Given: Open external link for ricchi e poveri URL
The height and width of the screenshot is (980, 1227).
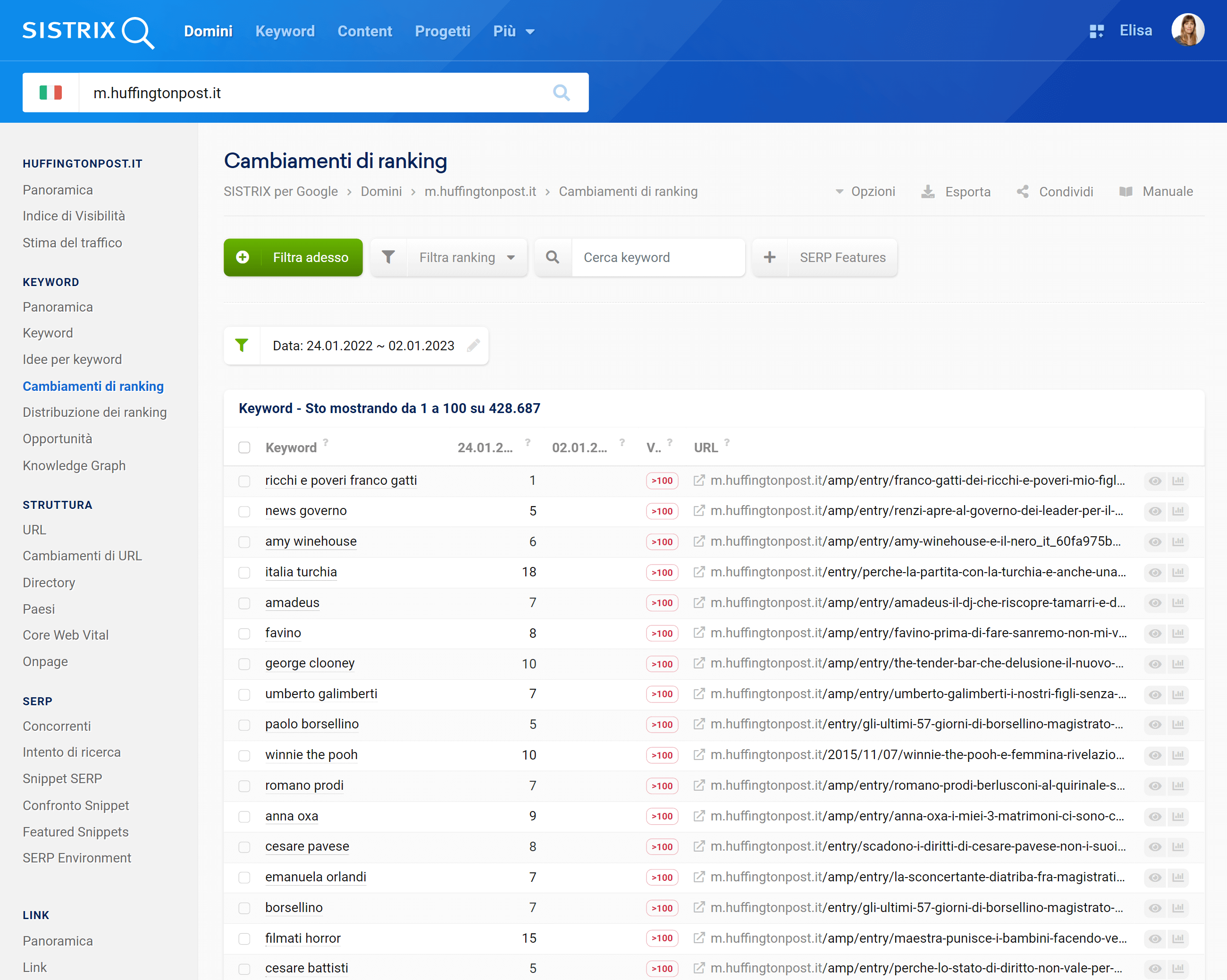Looking at the screenshot, I should click(699, 480).
